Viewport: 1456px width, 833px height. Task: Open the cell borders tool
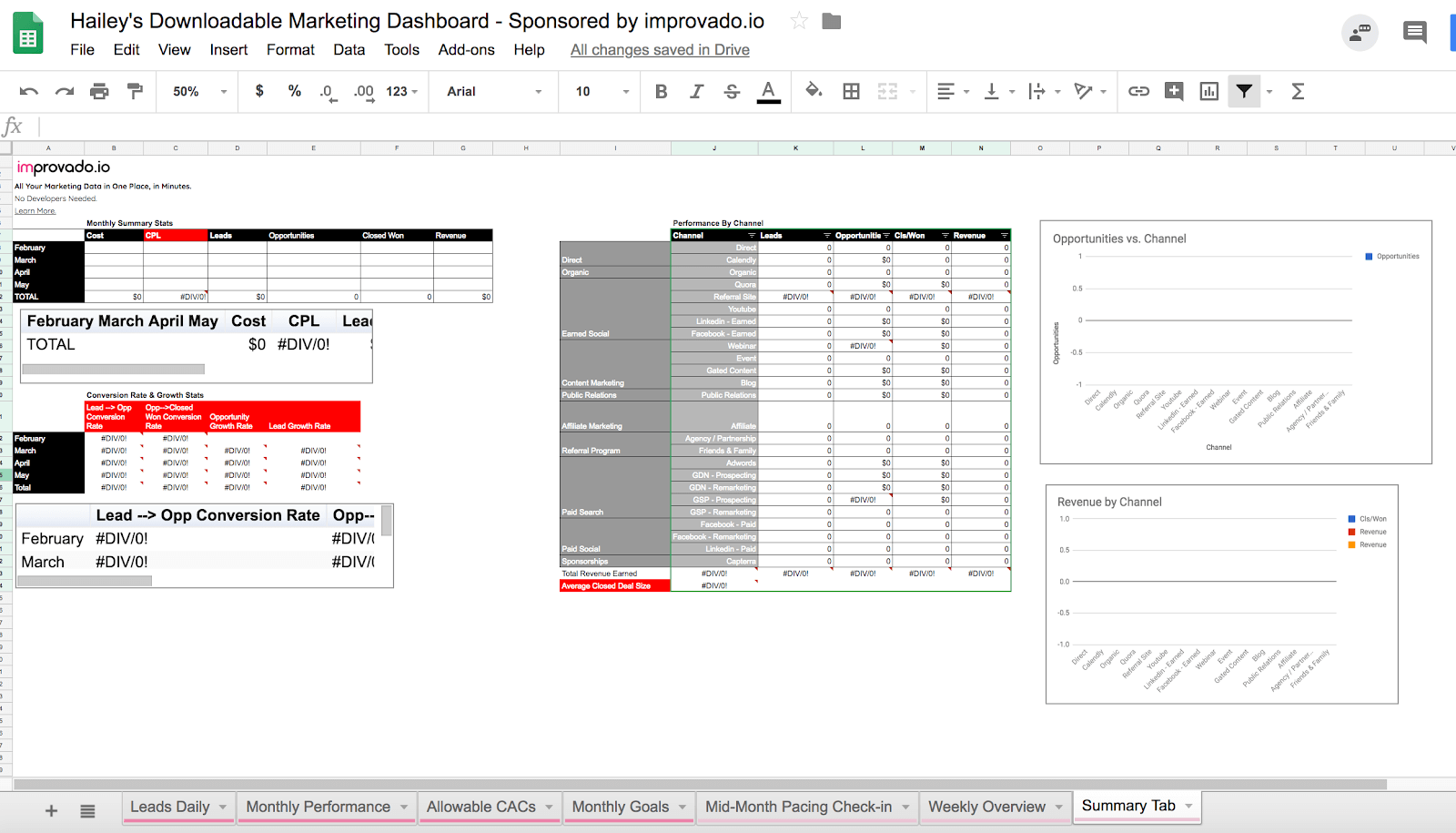click(x=851, y=91)
